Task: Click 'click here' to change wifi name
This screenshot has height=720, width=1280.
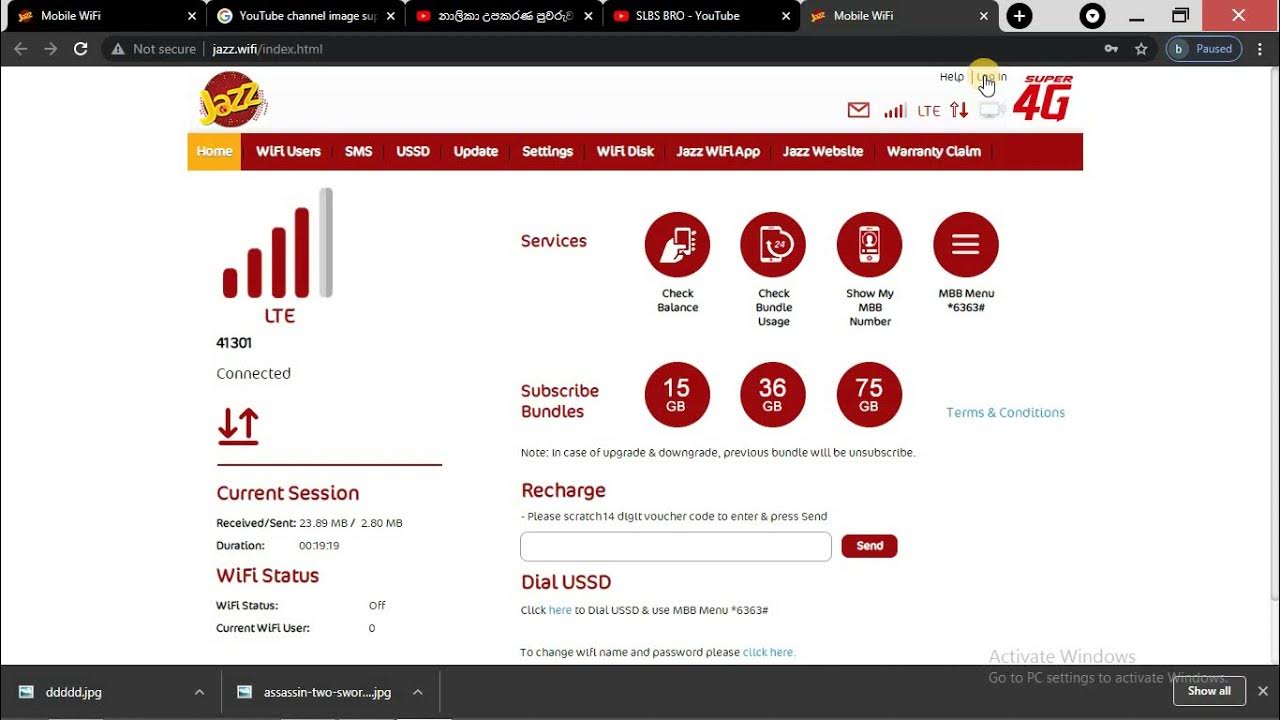Action: (x=768, y=652)
